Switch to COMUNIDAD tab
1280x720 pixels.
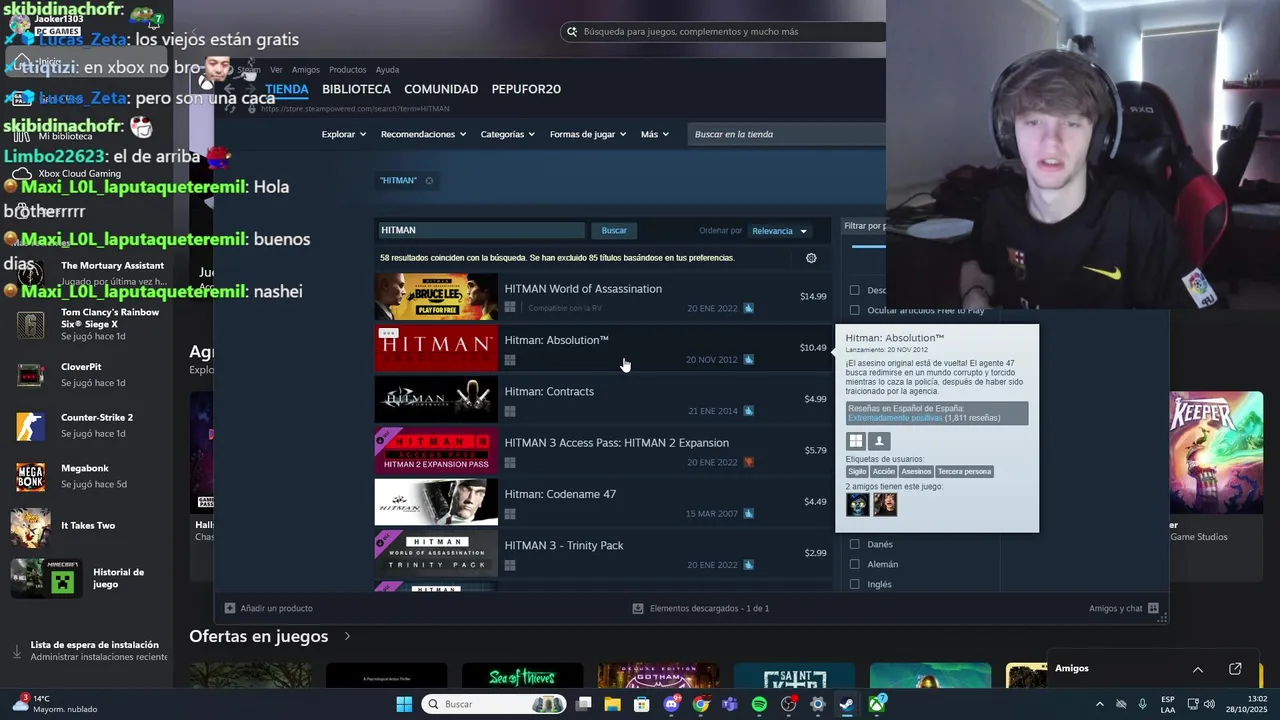pyautogui.click(x=440, y=89)
